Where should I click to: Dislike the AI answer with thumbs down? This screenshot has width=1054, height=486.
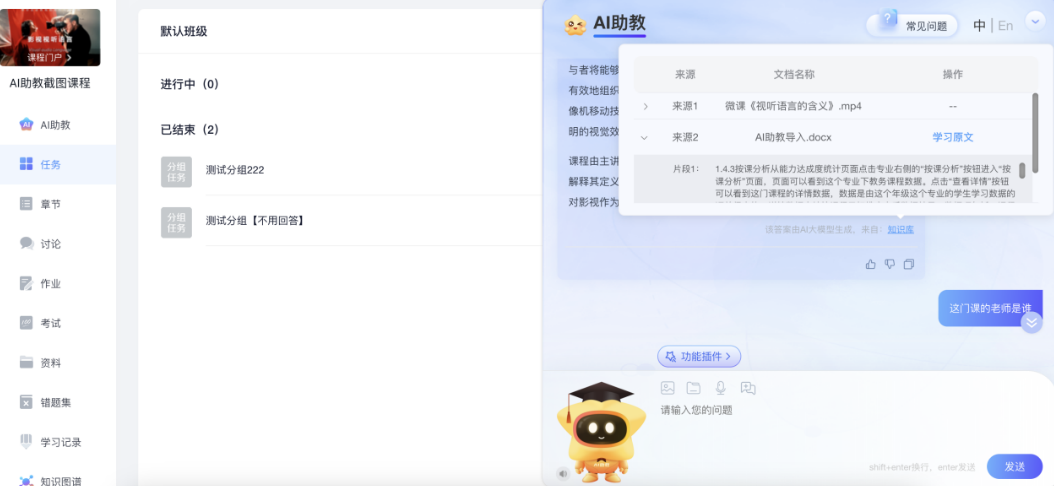point(889,264)
